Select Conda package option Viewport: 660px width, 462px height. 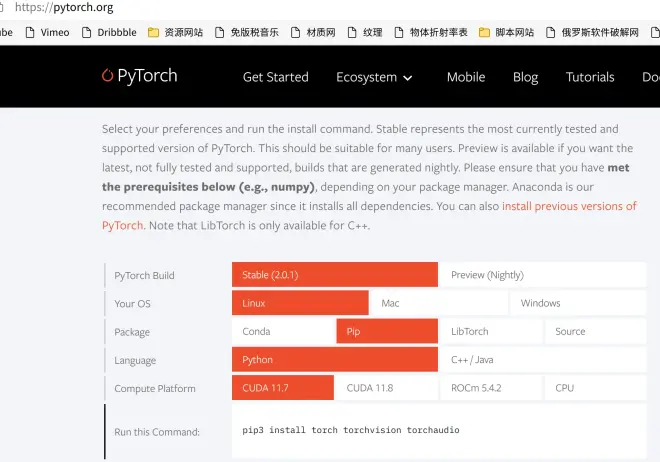pyautogui.click(x=283, y=331)
